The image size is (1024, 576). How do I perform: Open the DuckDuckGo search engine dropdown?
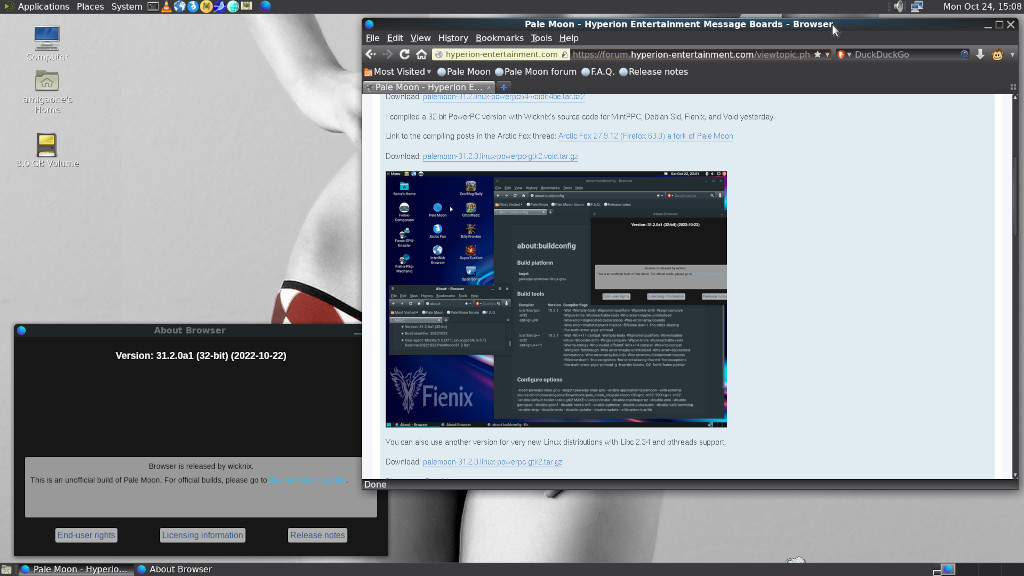click(844, 54)
